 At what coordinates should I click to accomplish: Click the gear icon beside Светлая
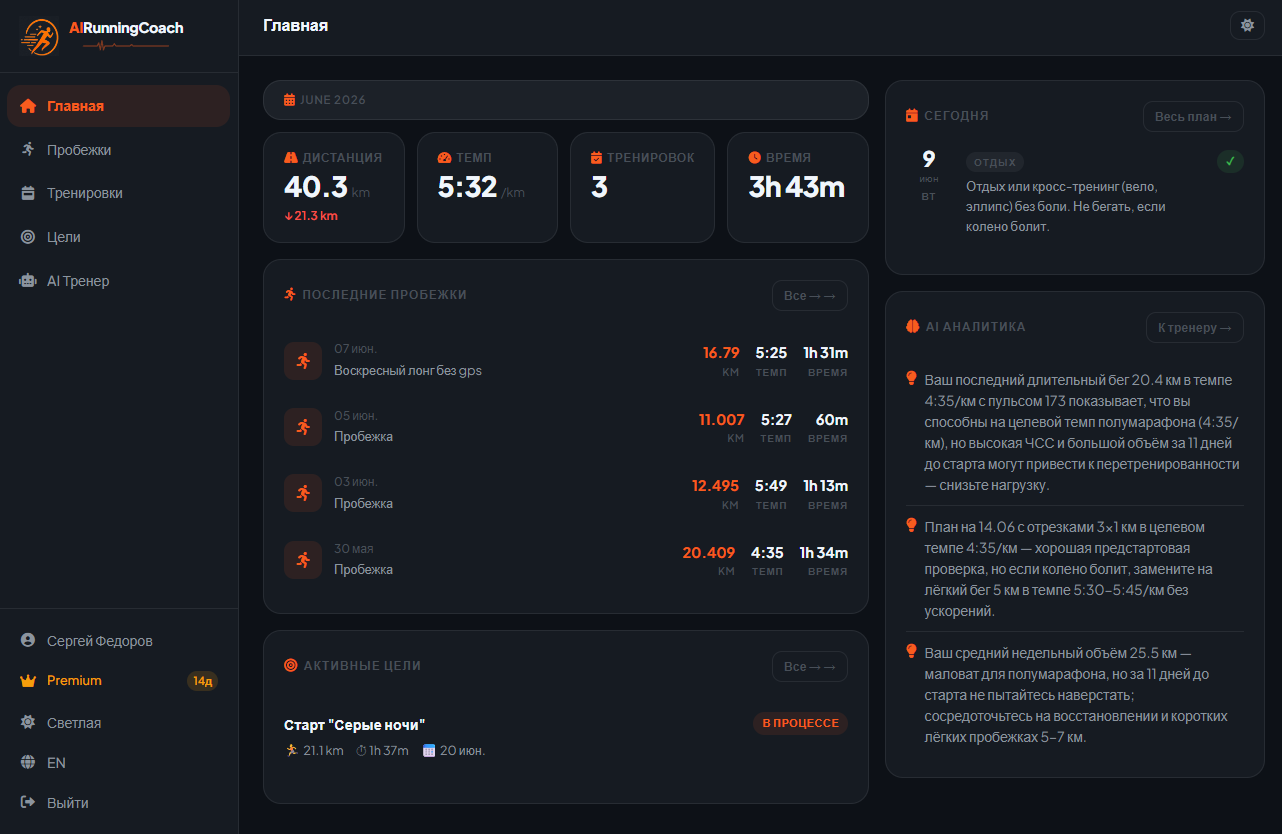[28, 722]
